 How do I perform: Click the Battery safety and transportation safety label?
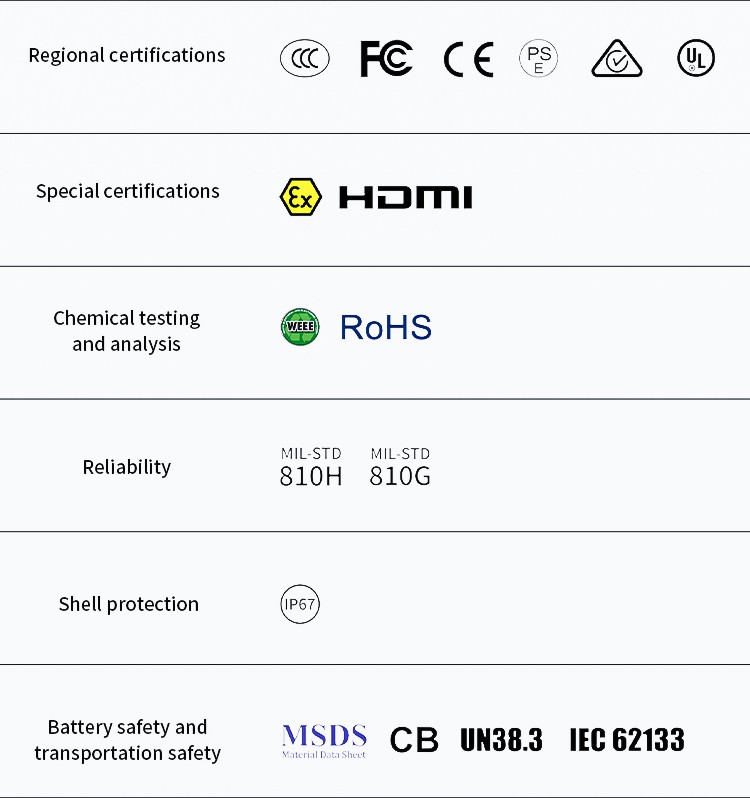tap(127, 740)
